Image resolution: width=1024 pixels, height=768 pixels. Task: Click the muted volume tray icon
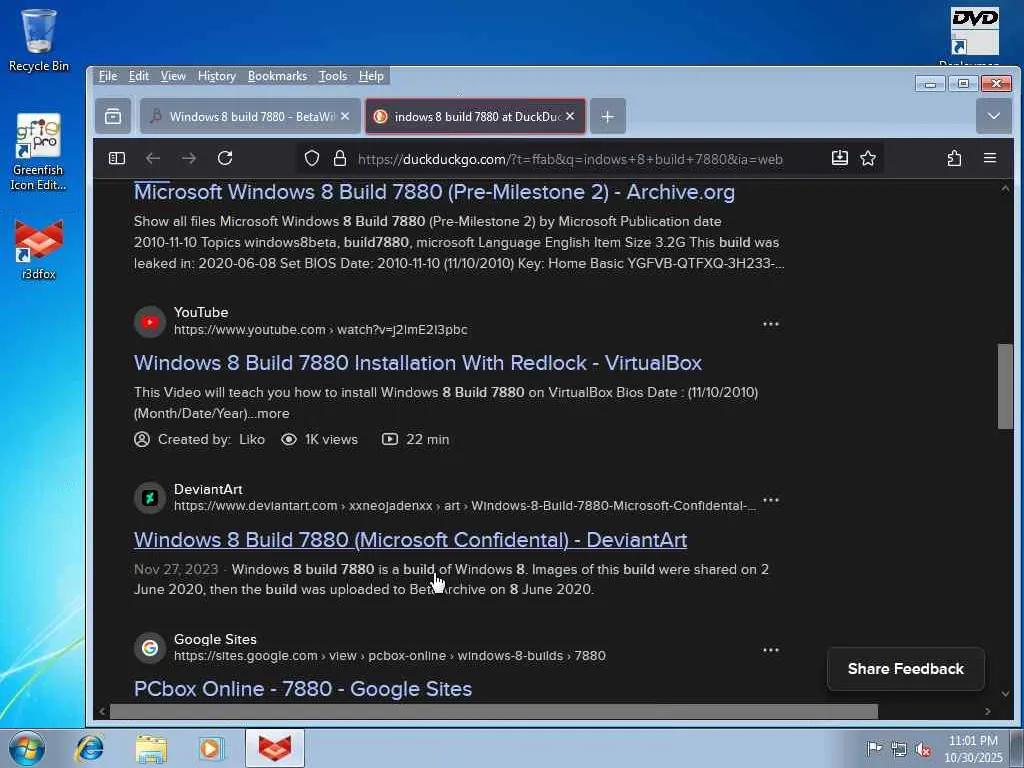point(923,749)
